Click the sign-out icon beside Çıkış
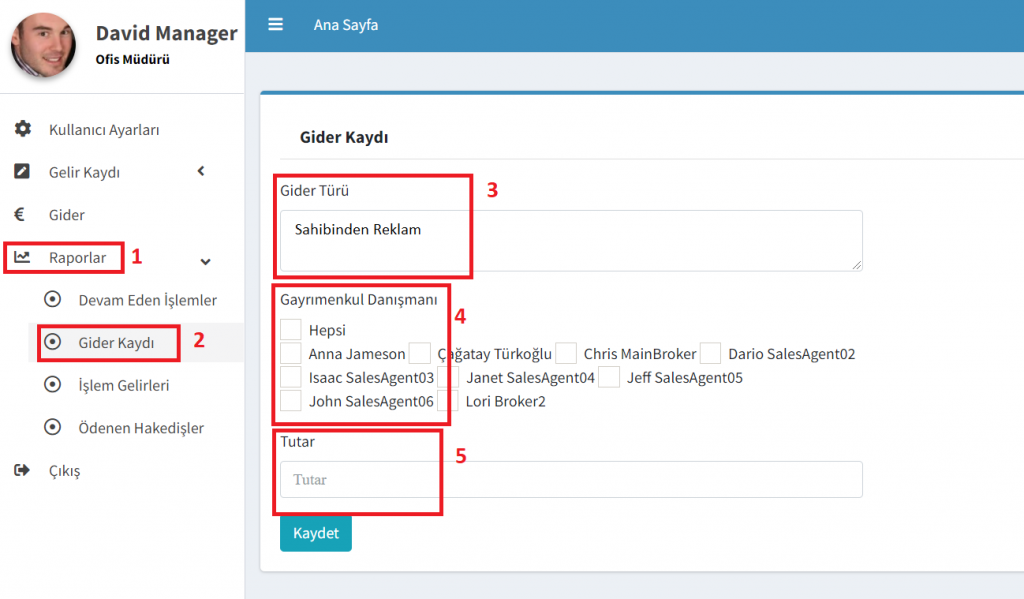 click(x=22, y=470)
